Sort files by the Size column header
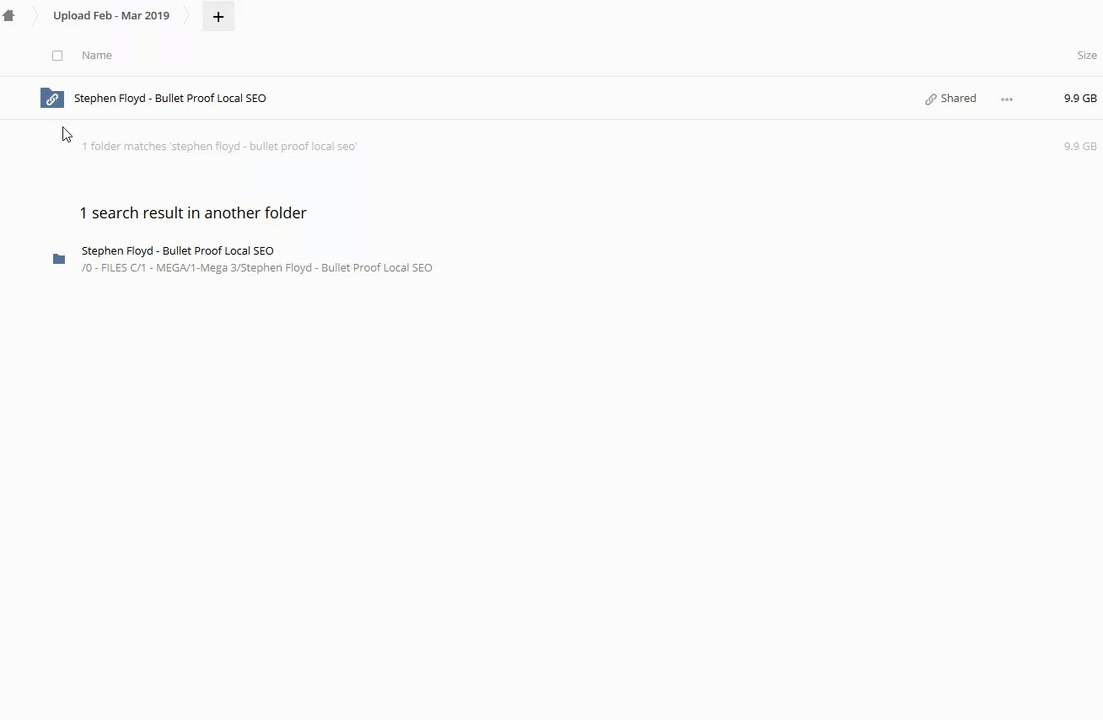 coord(1086,55)
